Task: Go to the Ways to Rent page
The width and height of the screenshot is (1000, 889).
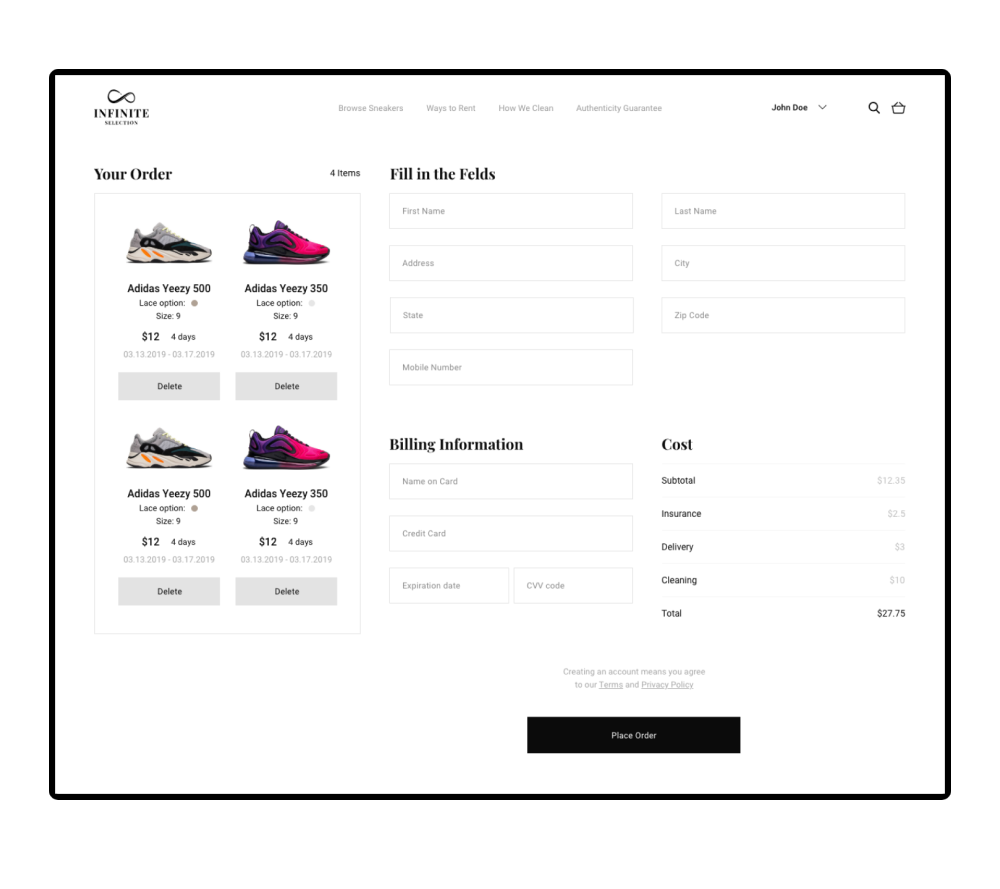Action: (451, 108)
